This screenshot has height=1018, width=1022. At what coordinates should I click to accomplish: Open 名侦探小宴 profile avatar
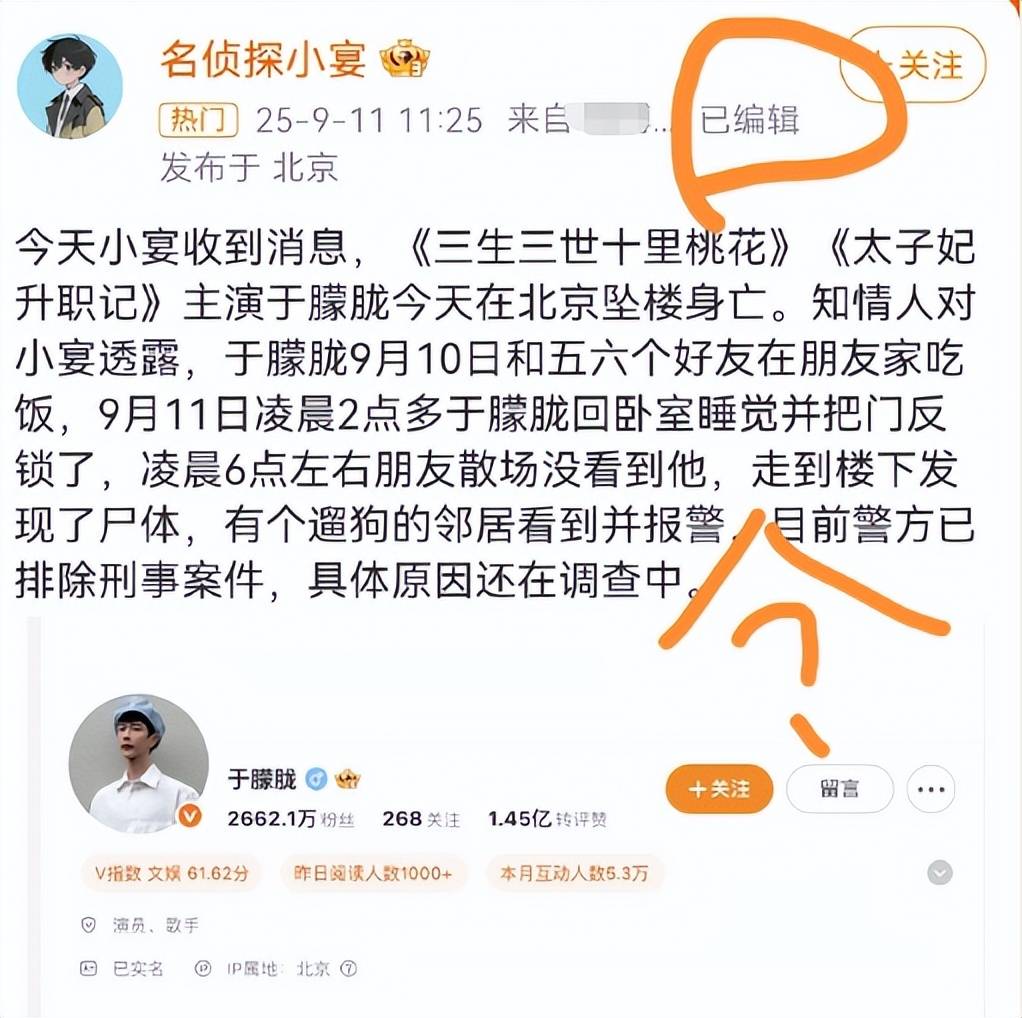pos(70,86)
